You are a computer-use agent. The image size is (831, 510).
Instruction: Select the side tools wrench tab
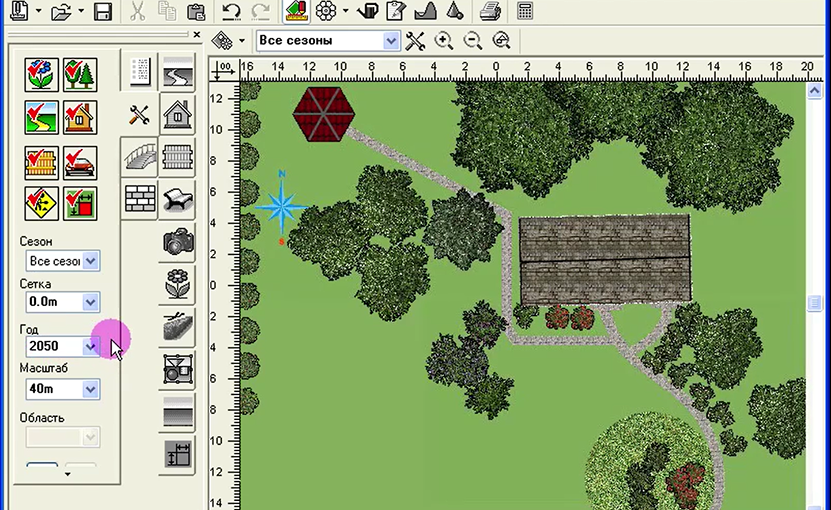tap(139, 115)
